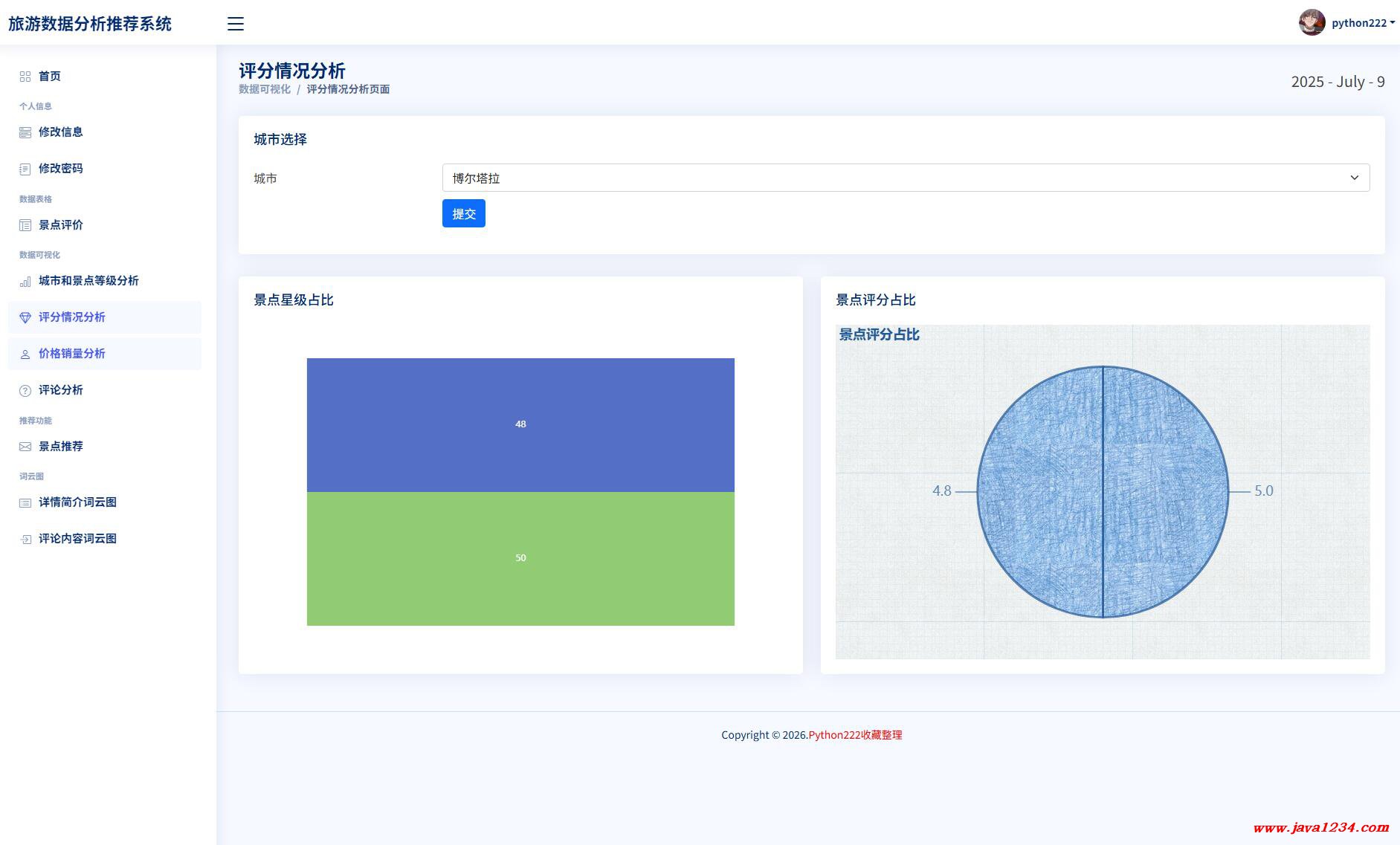1400x845 pixels.
Task: Click the 修改信息 card icon
Action: 25,132
